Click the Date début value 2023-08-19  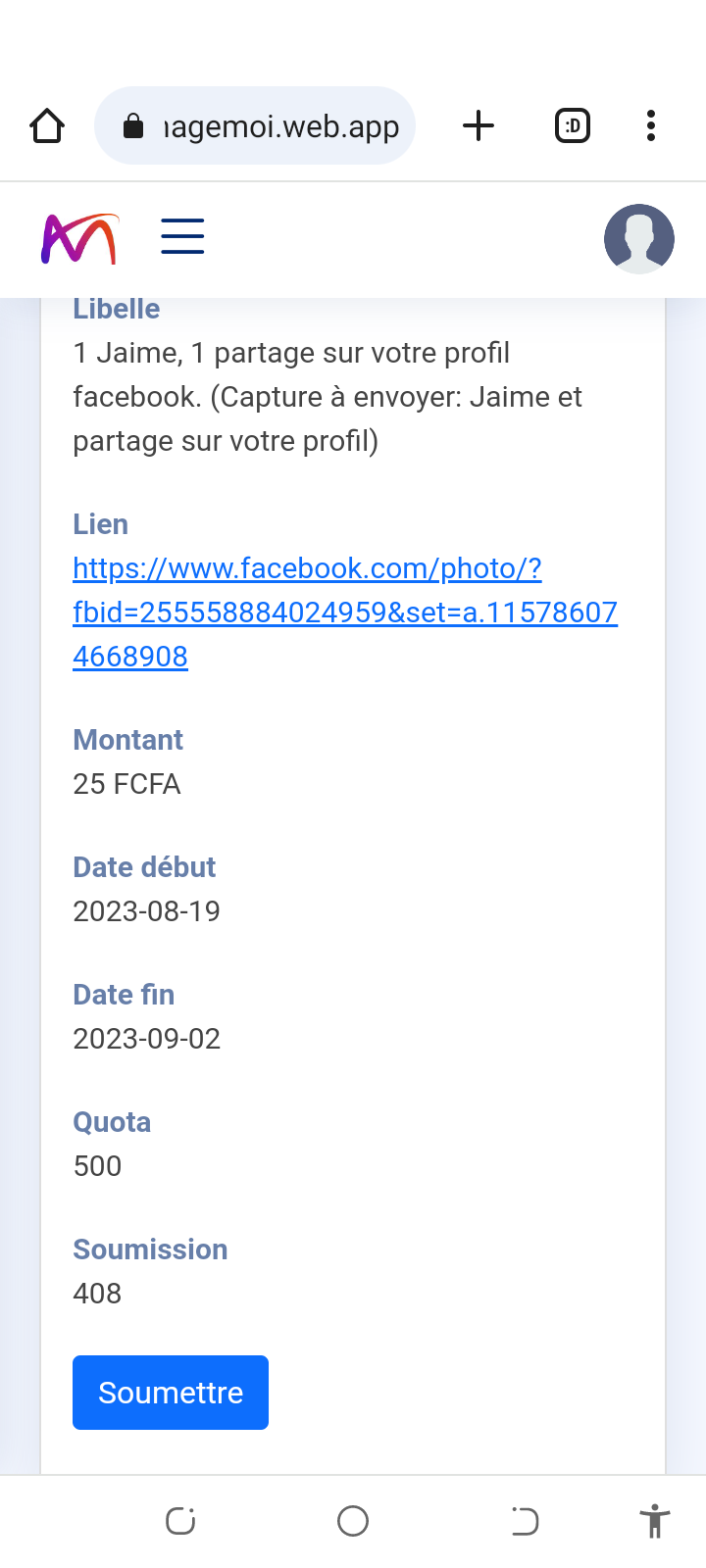[x=146, y=911]
